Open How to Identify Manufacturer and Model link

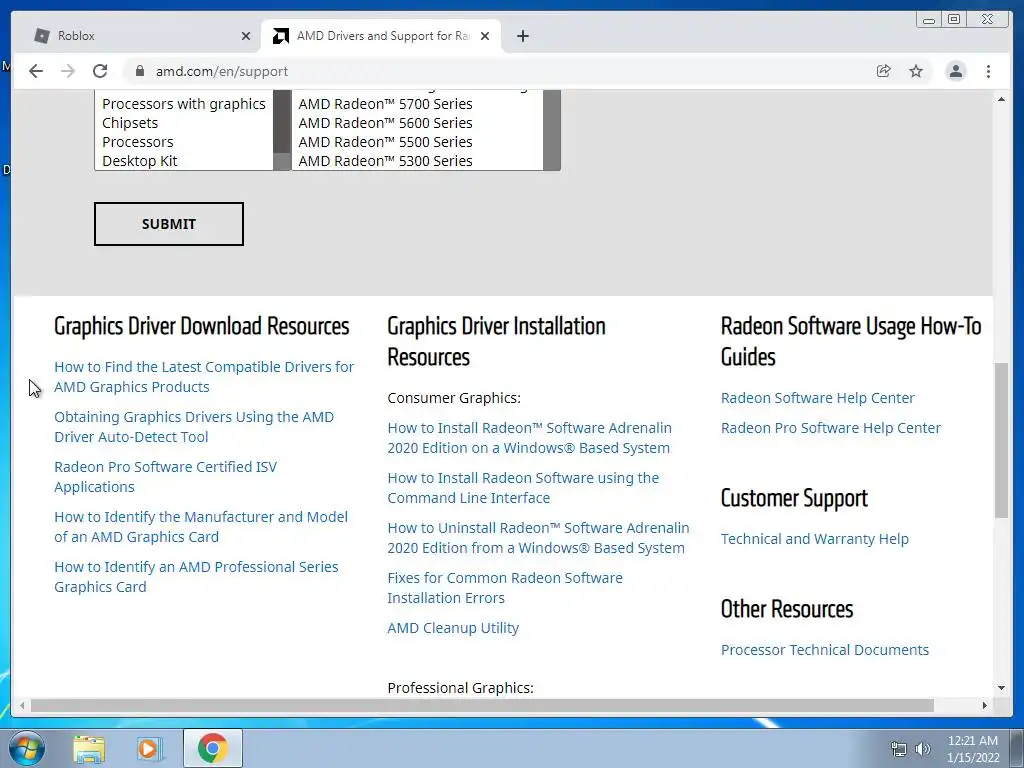tap(200, 527)
